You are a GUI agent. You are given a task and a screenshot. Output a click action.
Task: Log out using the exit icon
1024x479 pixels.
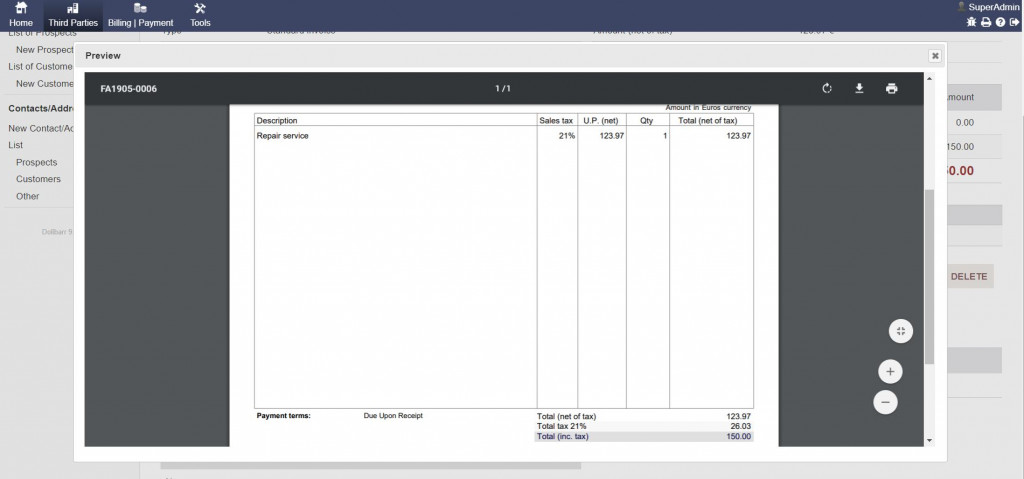(1014, 22)
